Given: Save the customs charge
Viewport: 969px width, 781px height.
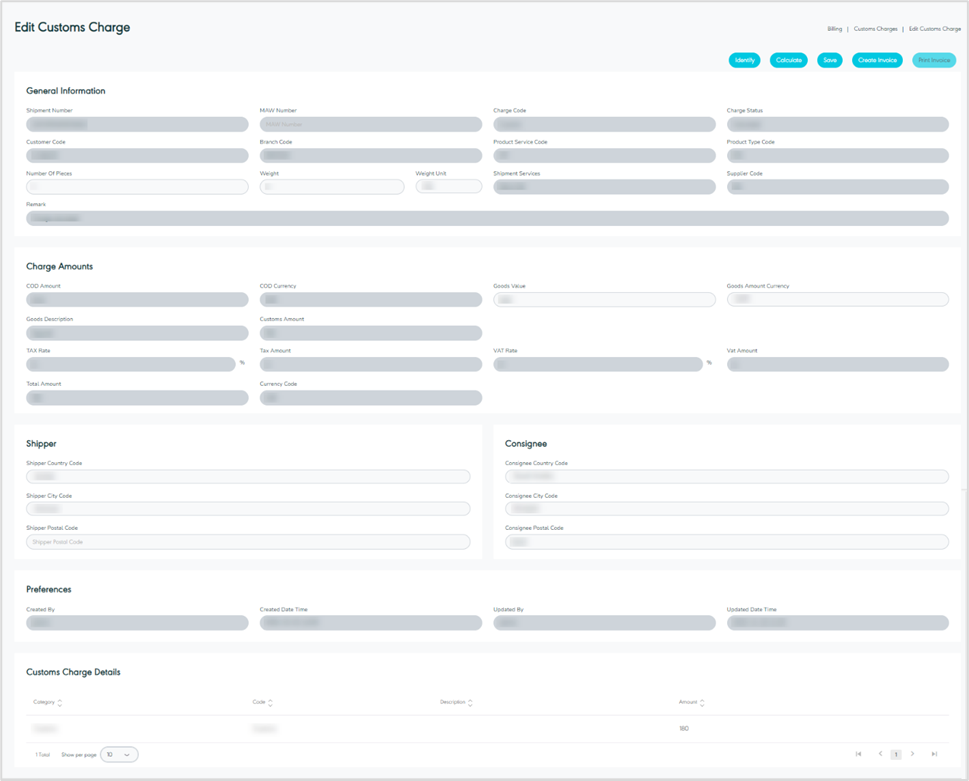Looking at the screenshot, I should [829, 60].
